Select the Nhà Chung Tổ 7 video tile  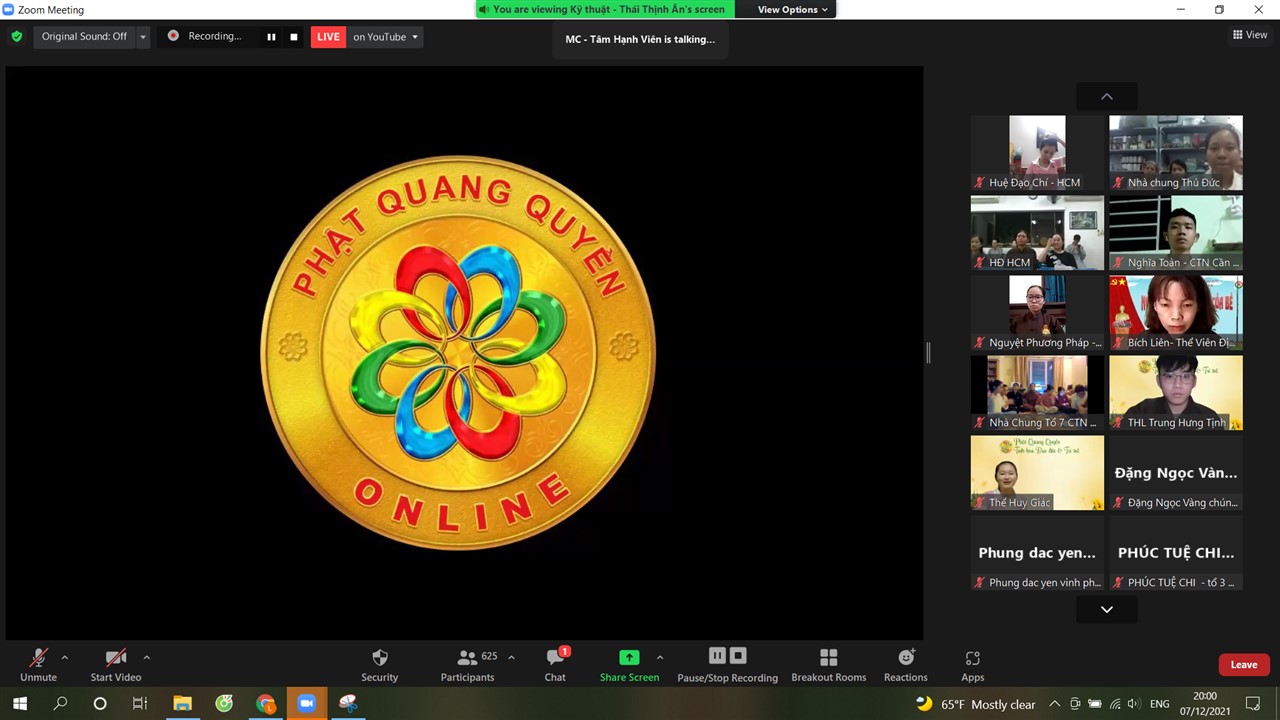[1037, 393]
